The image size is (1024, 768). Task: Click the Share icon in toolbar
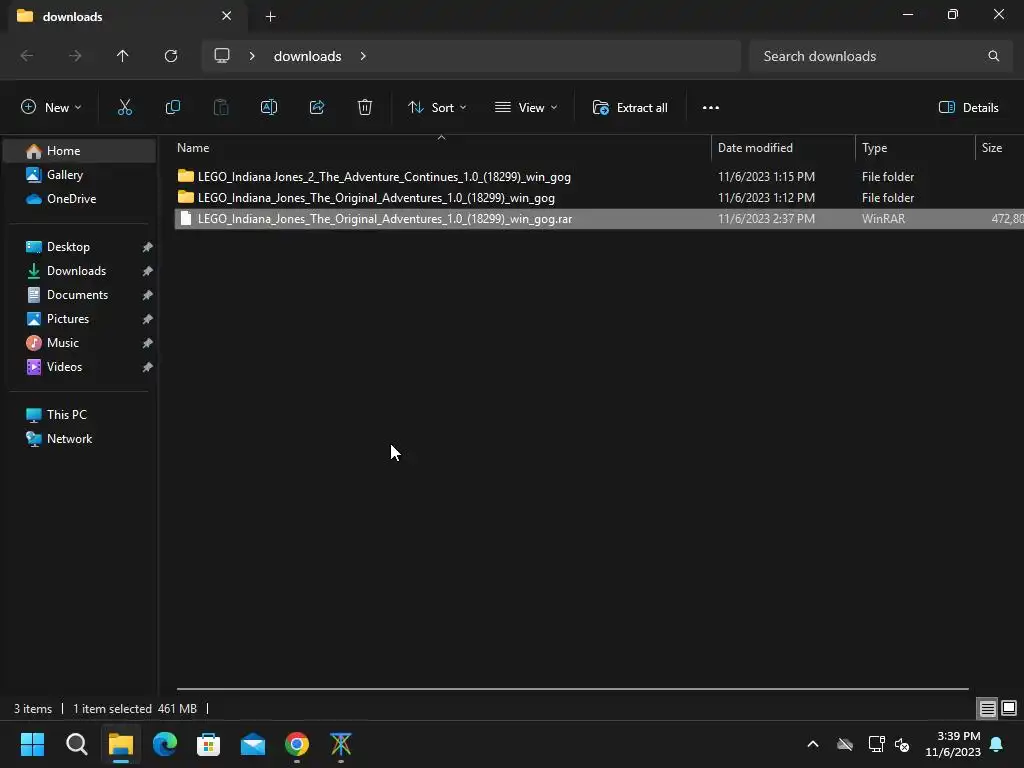pyautogui.click(x=317, y=108)
